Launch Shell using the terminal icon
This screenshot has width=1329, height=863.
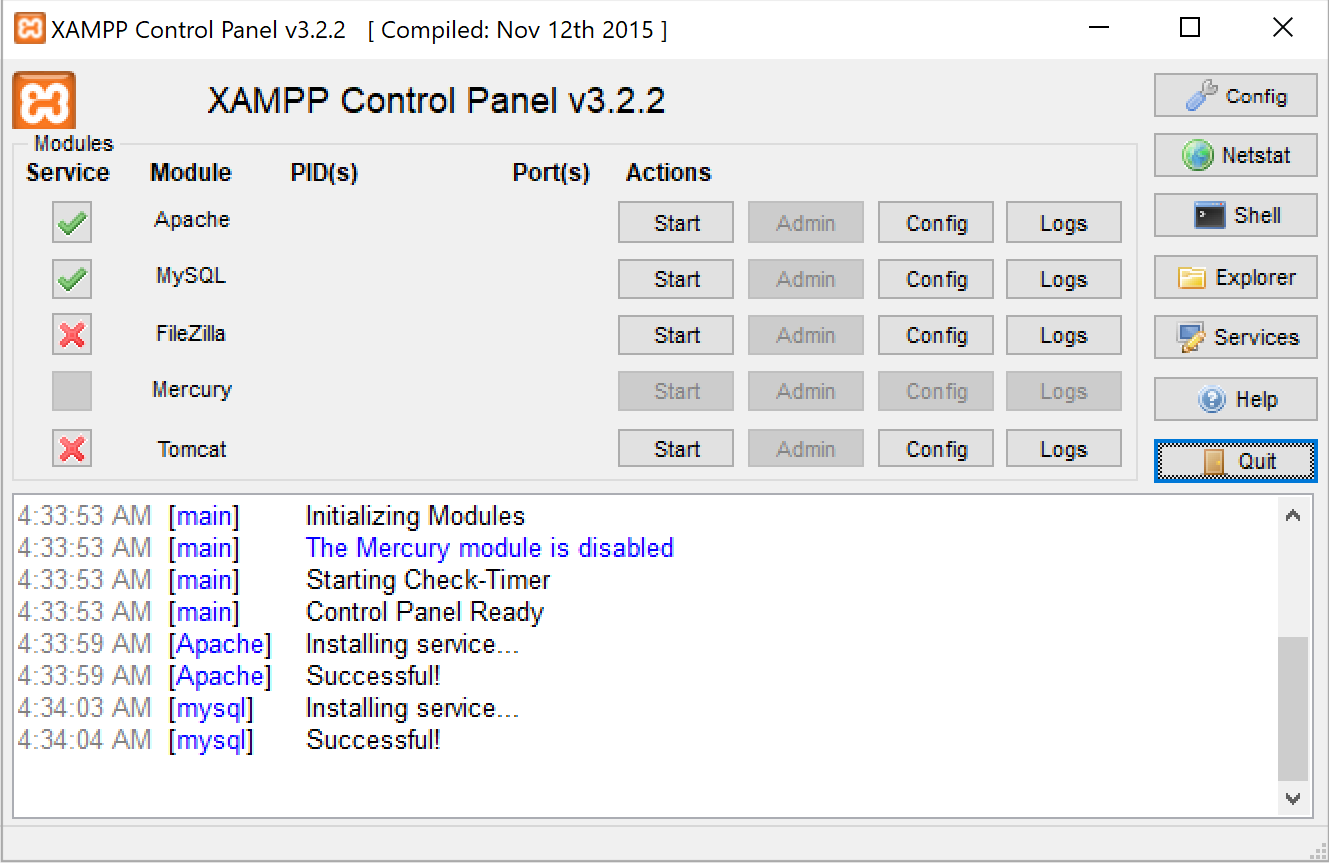(1209, 215)
